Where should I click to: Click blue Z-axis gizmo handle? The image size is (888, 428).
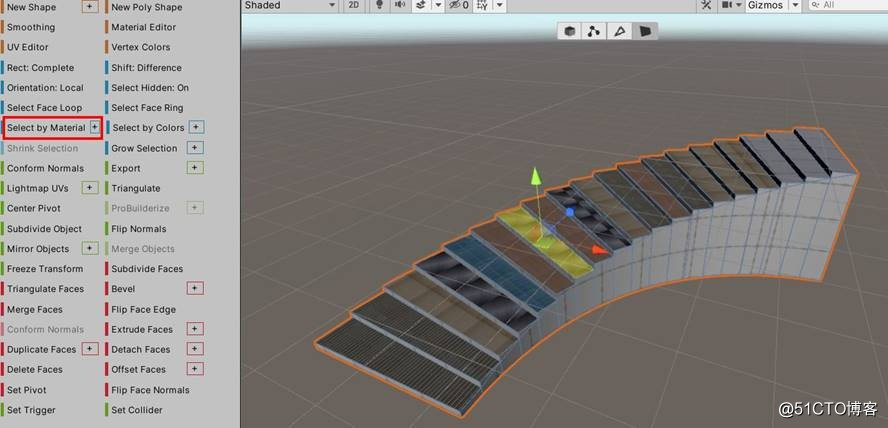(571, 212)
